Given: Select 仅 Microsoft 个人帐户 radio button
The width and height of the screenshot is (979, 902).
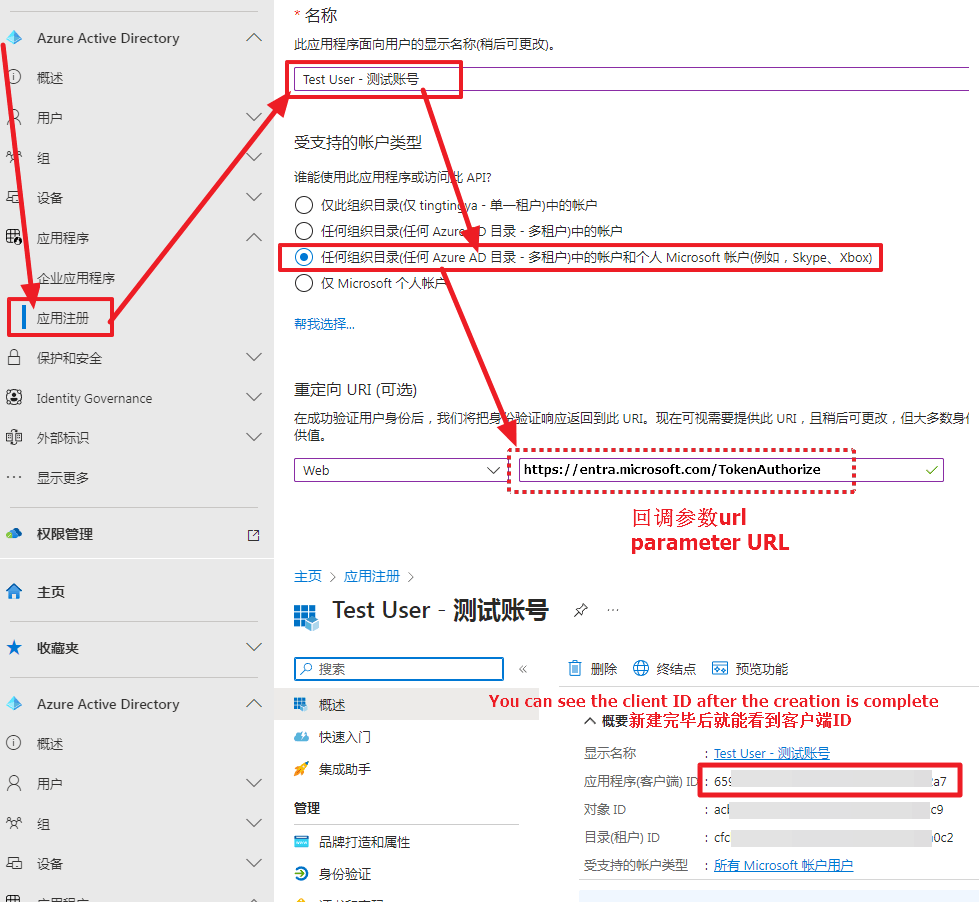Looking at the screenshot, I should click(x=304, y=283).
